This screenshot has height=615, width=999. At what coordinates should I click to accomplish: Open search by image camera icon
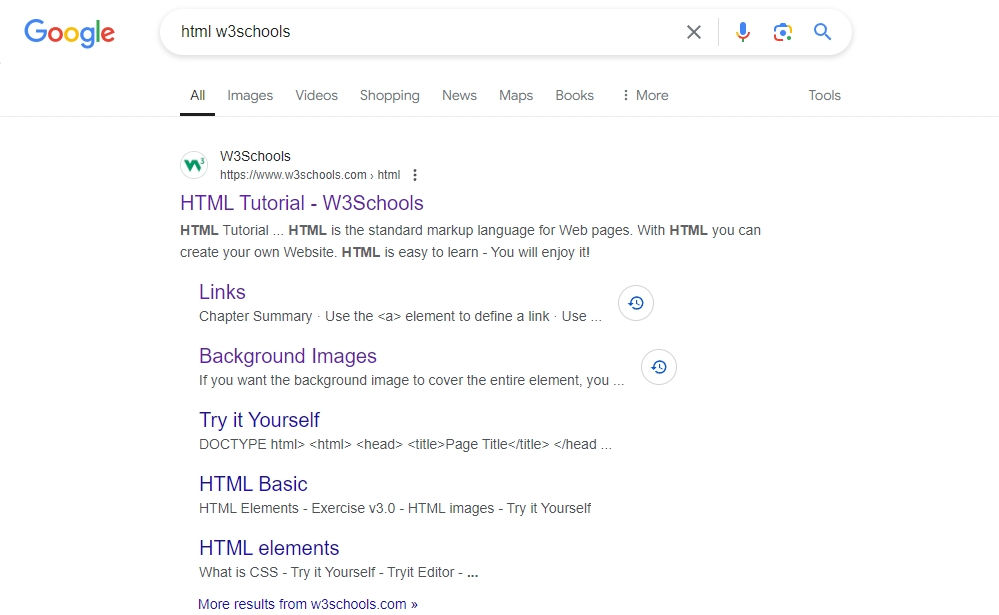point(782,32)
